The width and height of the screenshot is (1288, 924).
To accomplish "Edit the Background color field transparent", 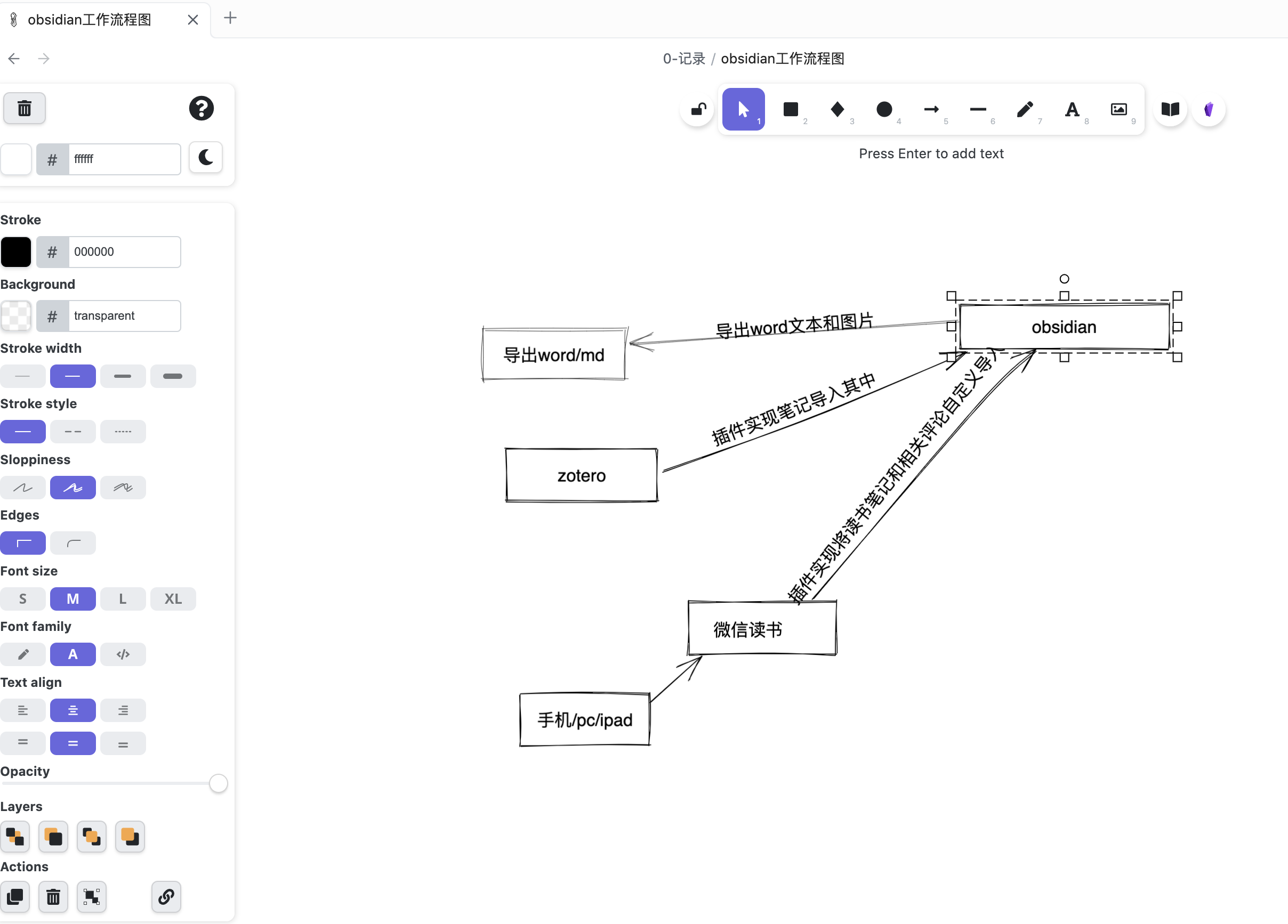I will coord(124,315).
